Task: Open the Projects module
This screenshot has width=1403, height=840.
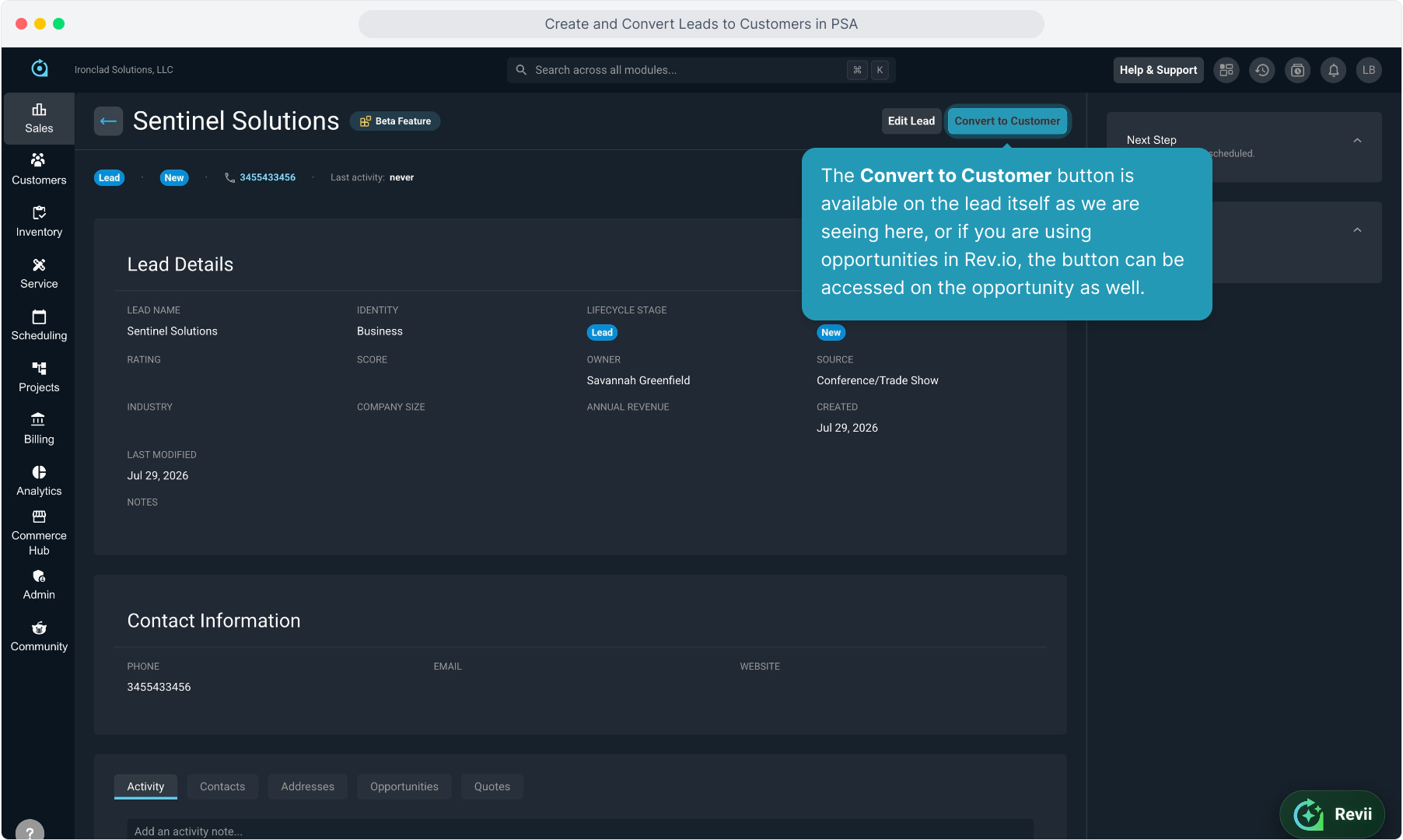Action: (x=39, y=377)
